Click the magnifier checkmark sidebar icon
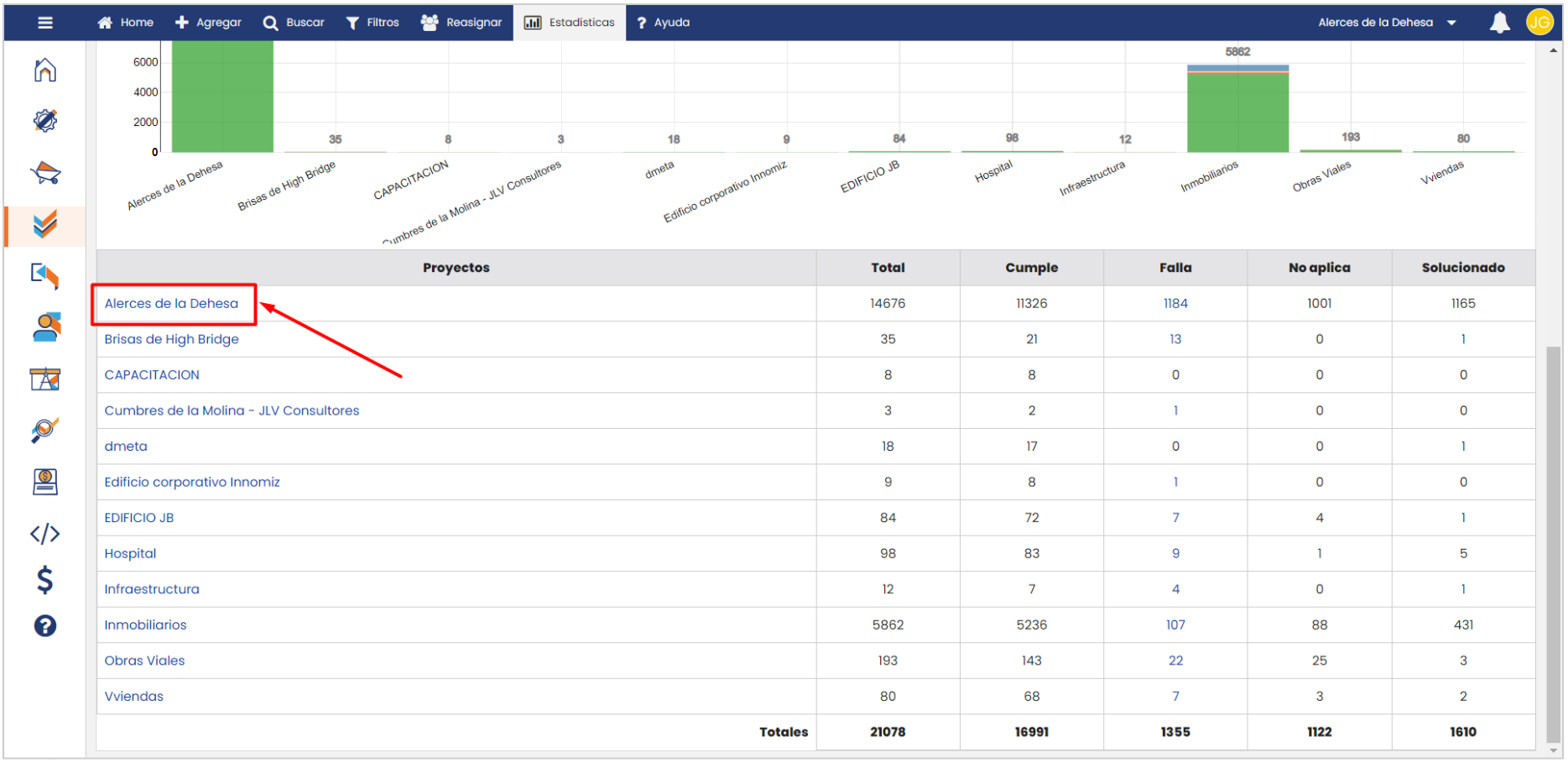The image size is (1568, 763). [x=45, y=431]
